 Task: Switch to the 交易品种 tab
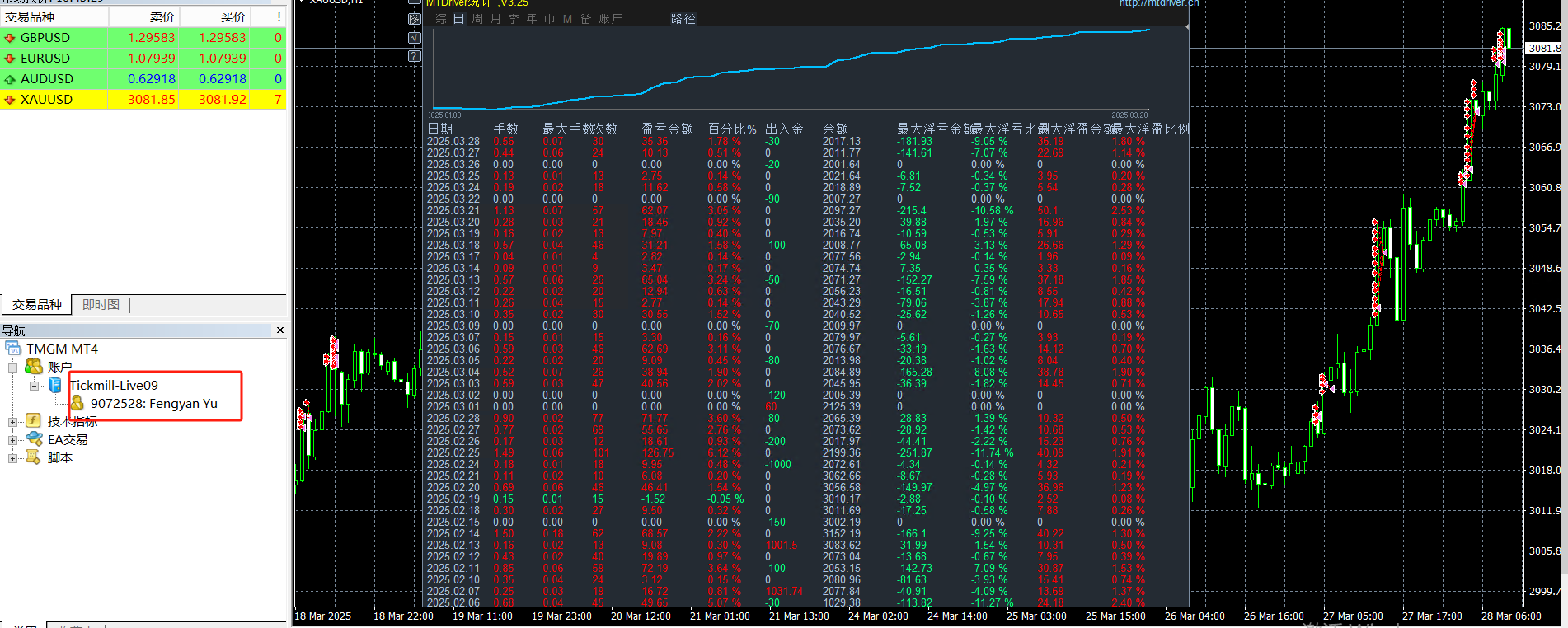click(36, 305)
